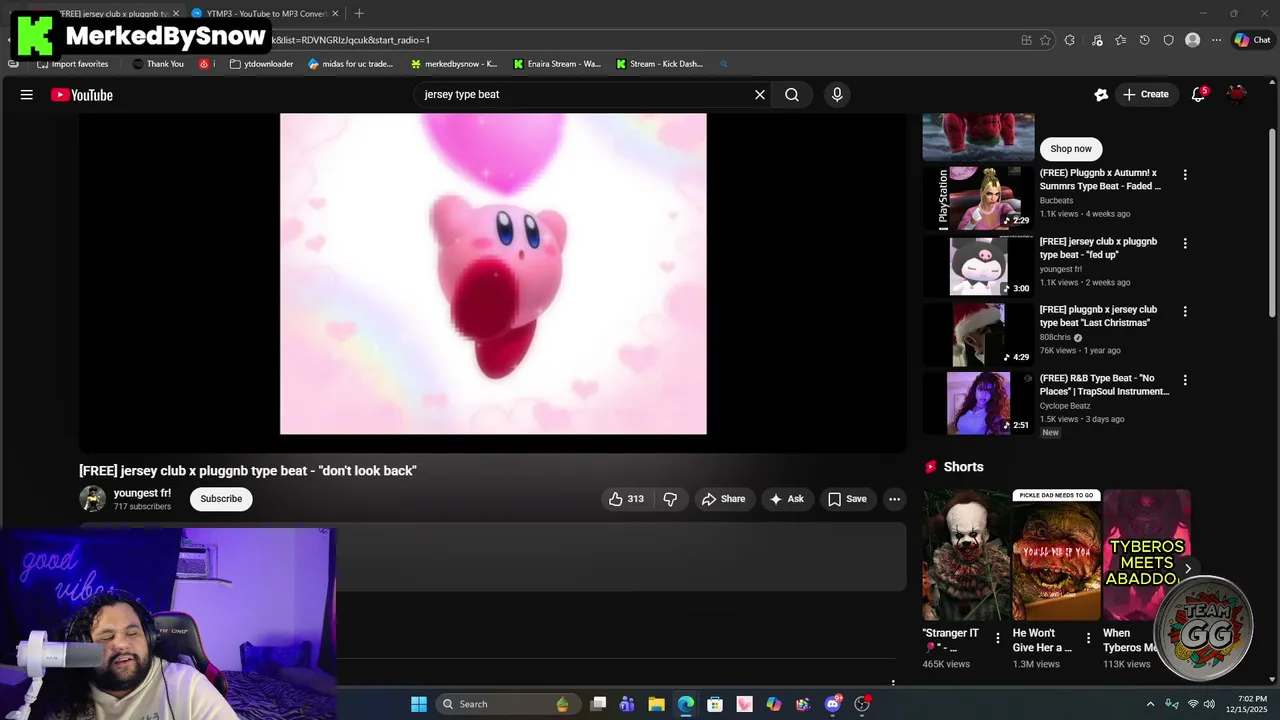
Task: Open the YouTube guide hamburger menu
Action: 27,95
